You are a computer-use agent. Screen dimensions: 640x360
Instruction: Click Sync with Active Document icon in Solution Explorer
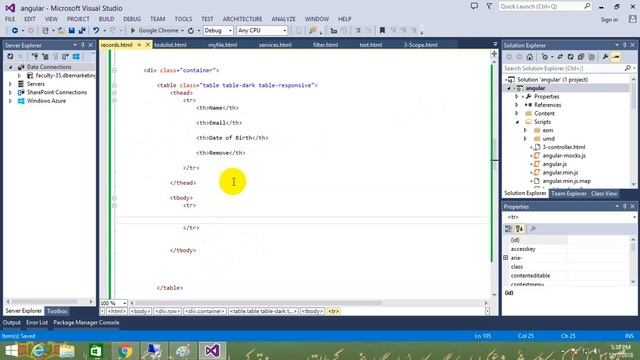(560, 57)
